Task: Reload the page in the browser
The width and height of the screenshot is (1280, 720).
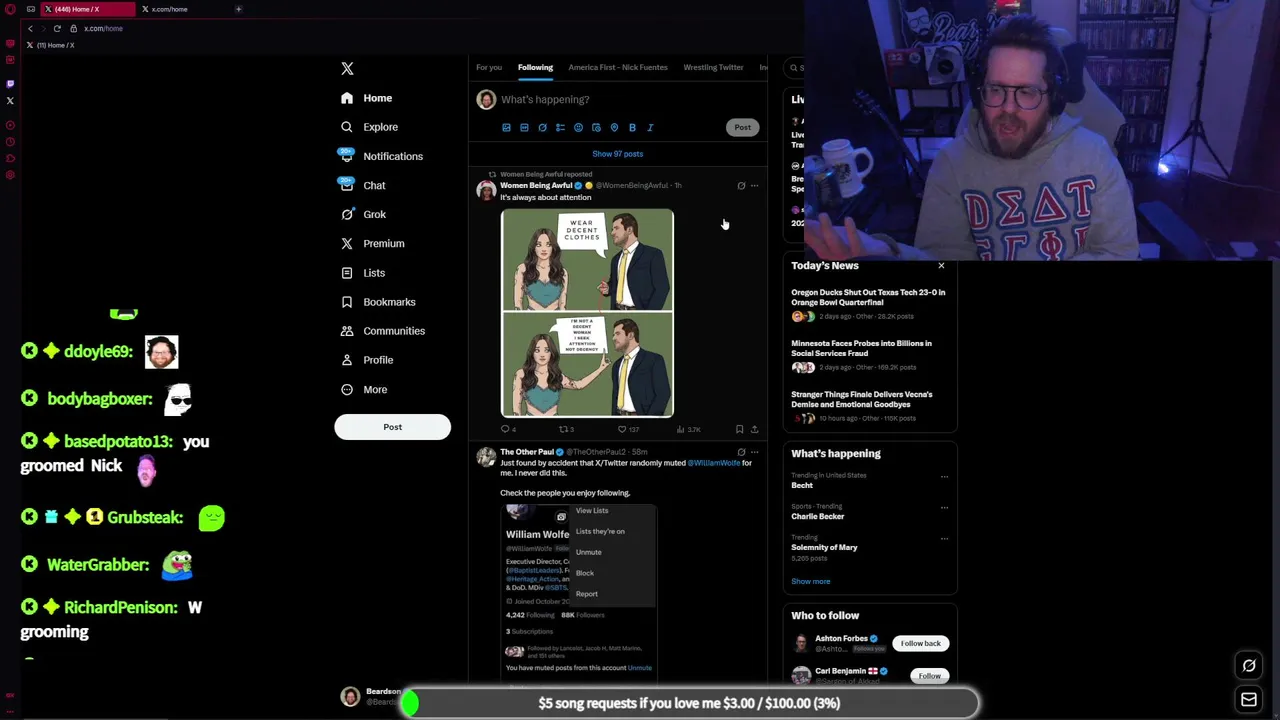Action: (57, 28)
